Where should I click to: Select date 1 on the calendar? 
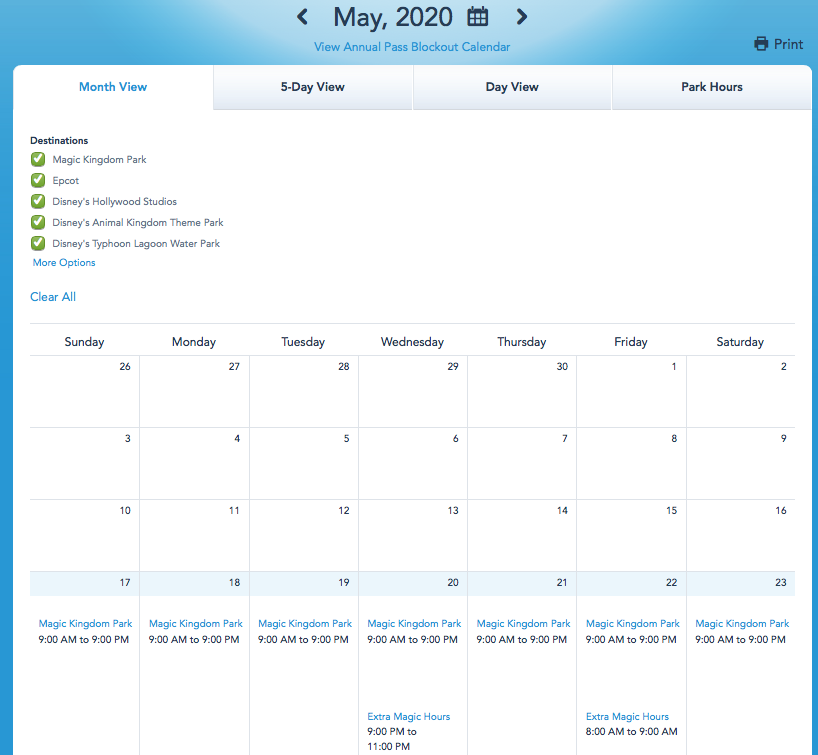click(x=674, y=366)
